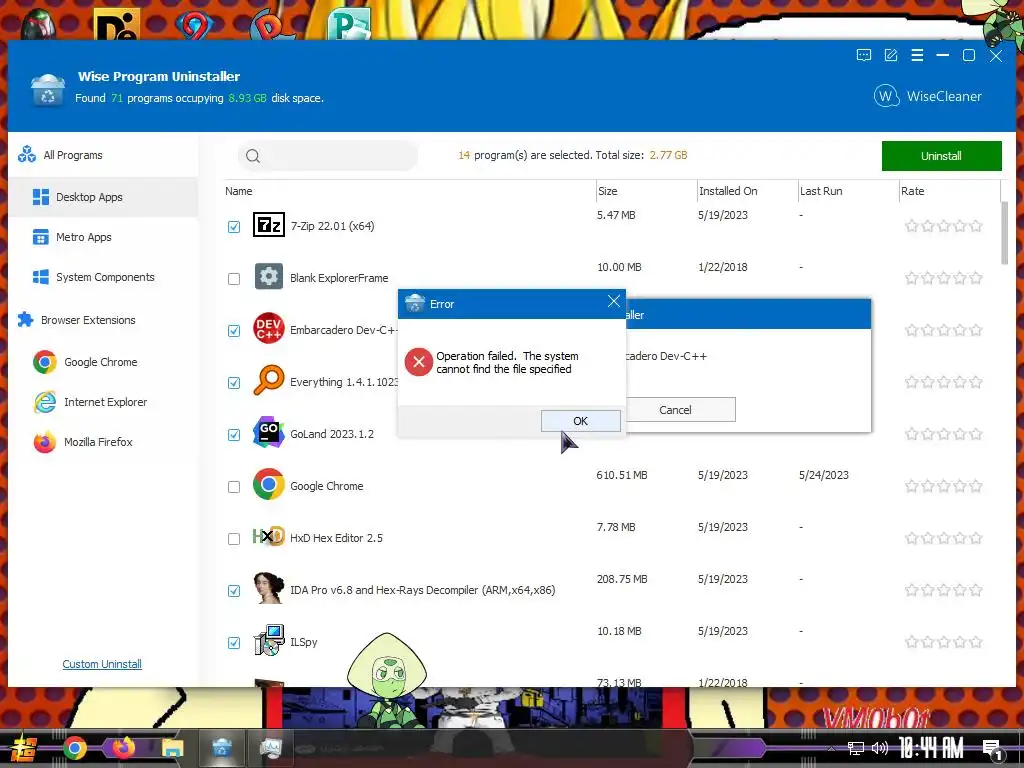This screenshot has height=768, width=1024.
Task: Click the Google Chrome list icon
Action: pyautogui.click(x=268, y=484)
